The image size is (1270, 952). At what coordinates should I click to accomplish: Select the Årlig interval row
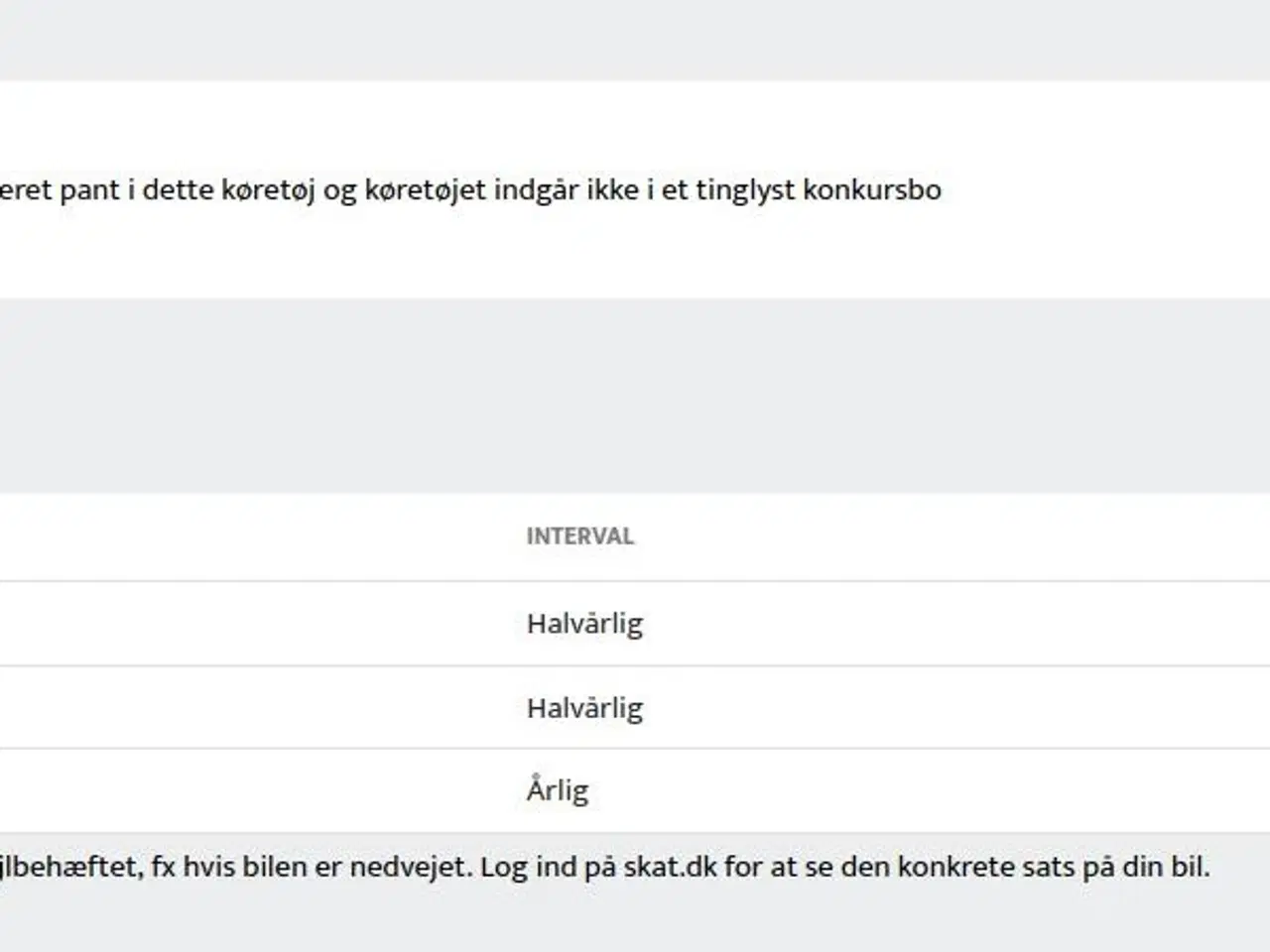pos(635,791)
